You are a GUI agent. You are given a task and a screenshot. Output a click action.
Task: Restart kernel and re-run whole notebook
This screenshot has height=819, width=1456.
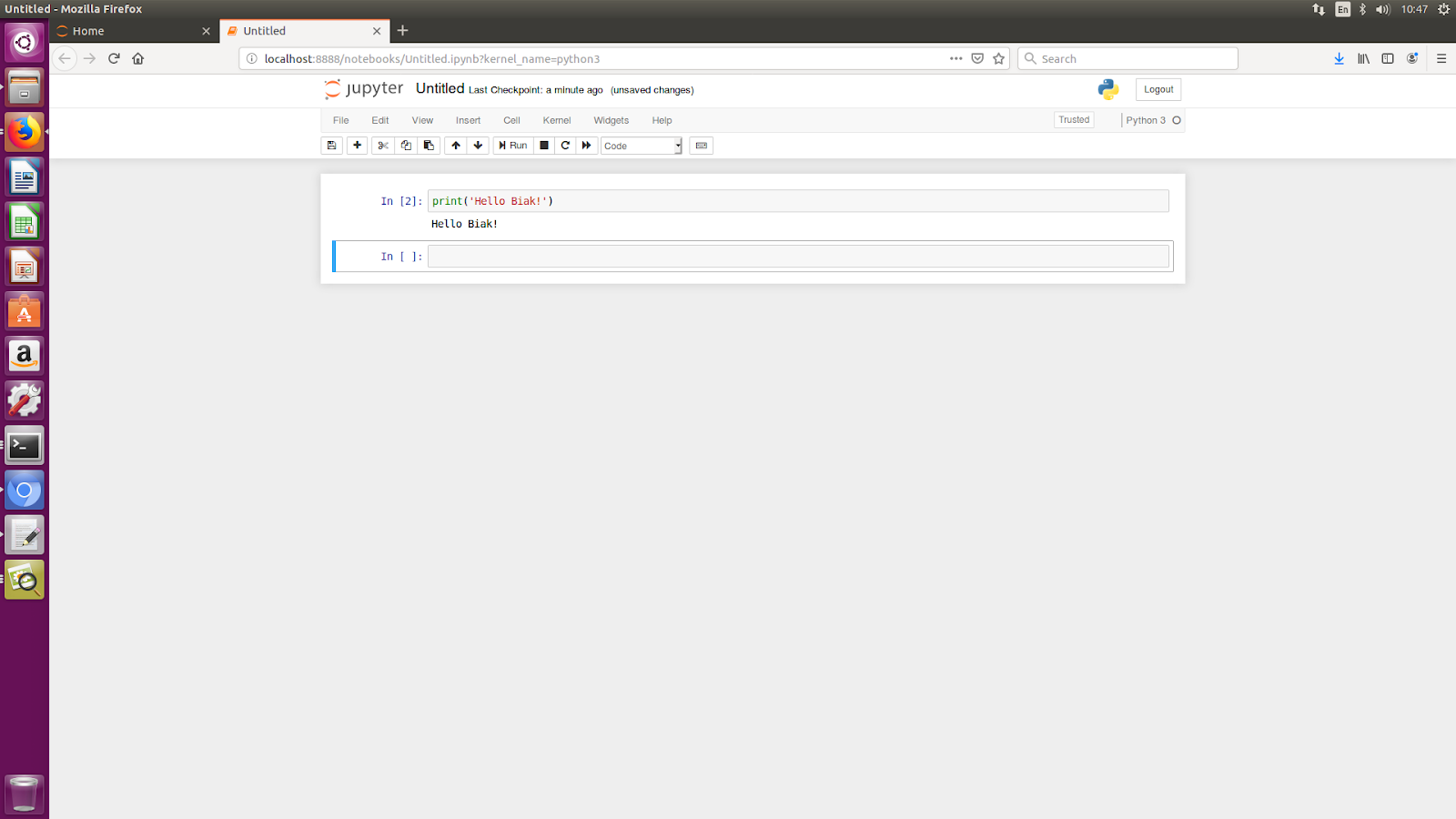point(587,145)
